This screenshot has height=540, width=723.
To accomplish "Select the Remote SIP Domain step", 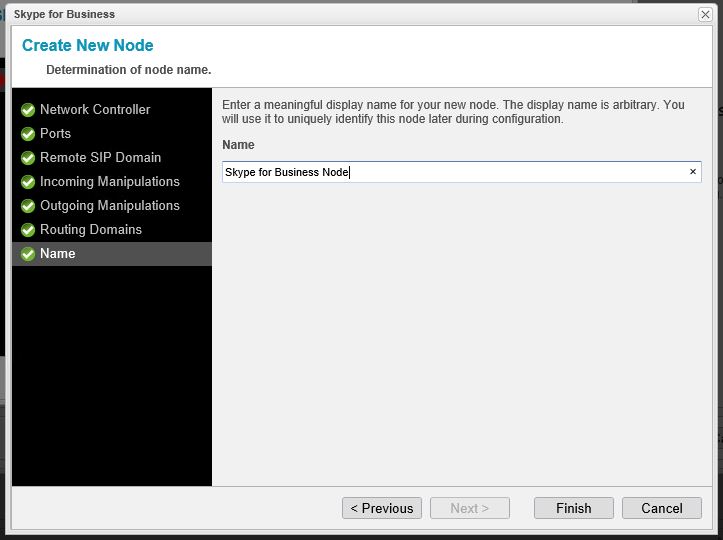I will [x=100, y=158].
